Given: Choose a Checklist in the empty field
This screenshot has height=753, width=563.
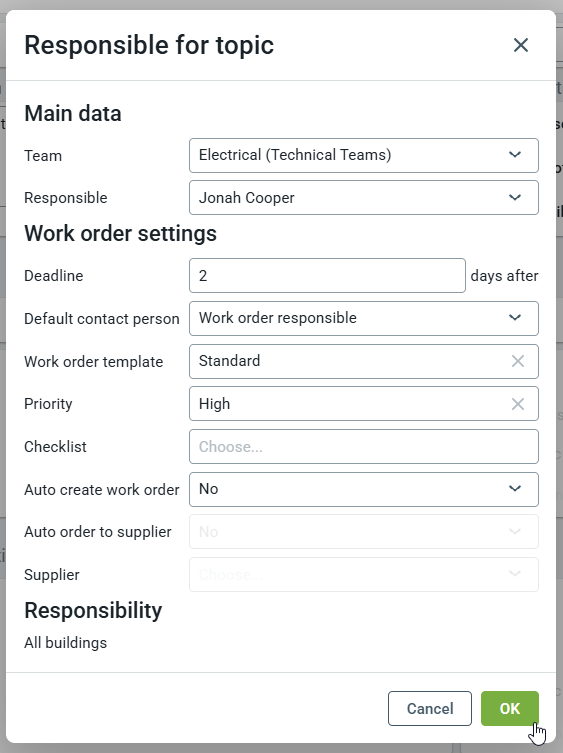Looking at the screenshot, I should [364, 447].
